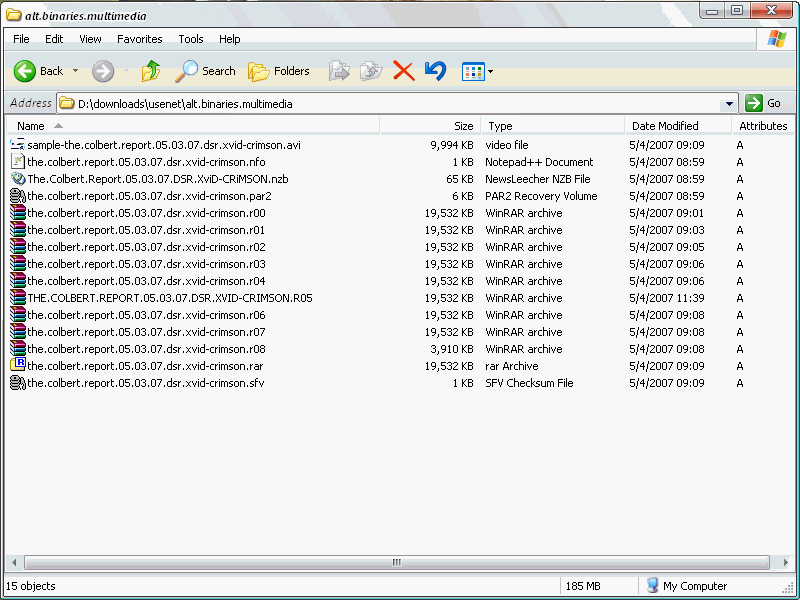Click the 185 MB status bar value
The image size is (800, 600).
point(583,586)
